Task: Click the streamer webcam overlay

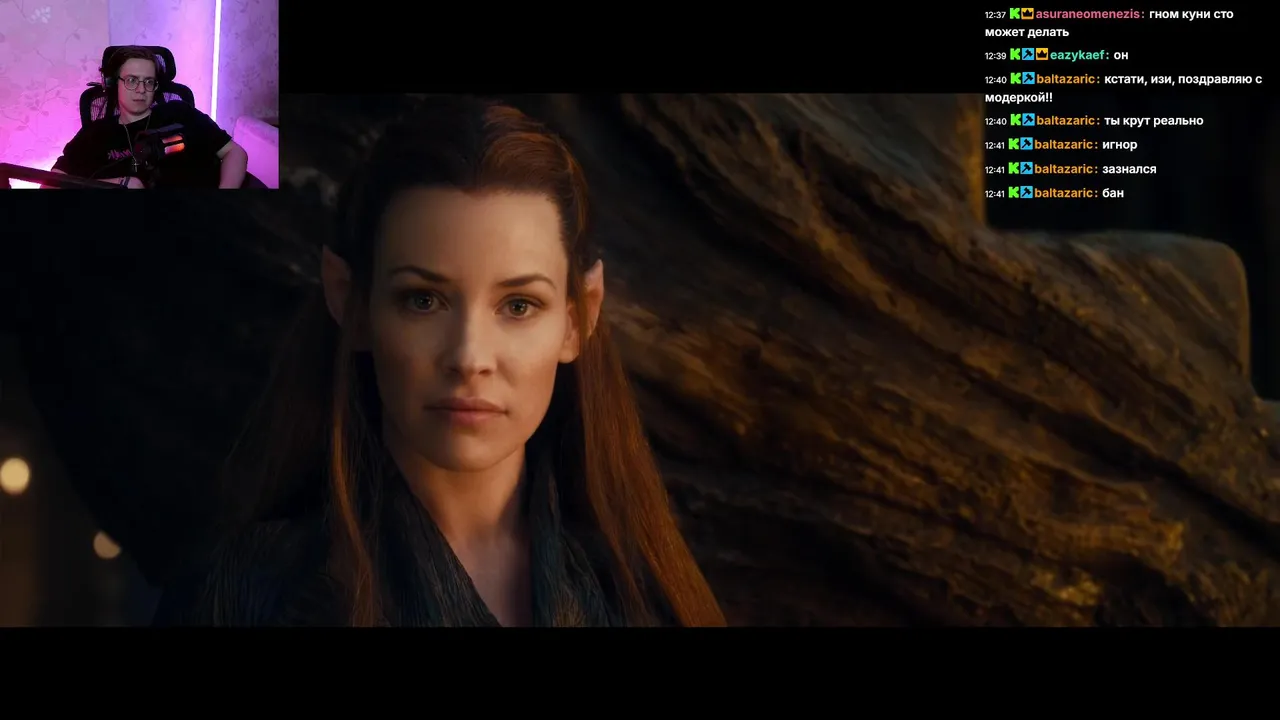Action: [x=139, y=94]
